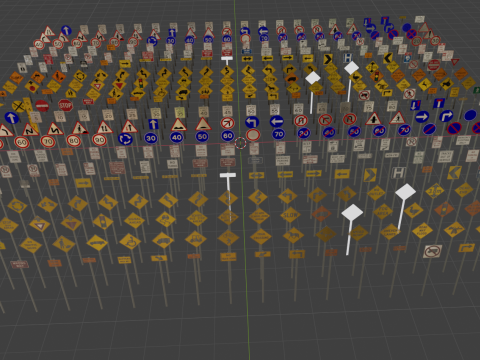Viewport: 480px width, 360px height.
Task: Select the foreground blue straight right arrow sign
Action: (x=422, y=117)
